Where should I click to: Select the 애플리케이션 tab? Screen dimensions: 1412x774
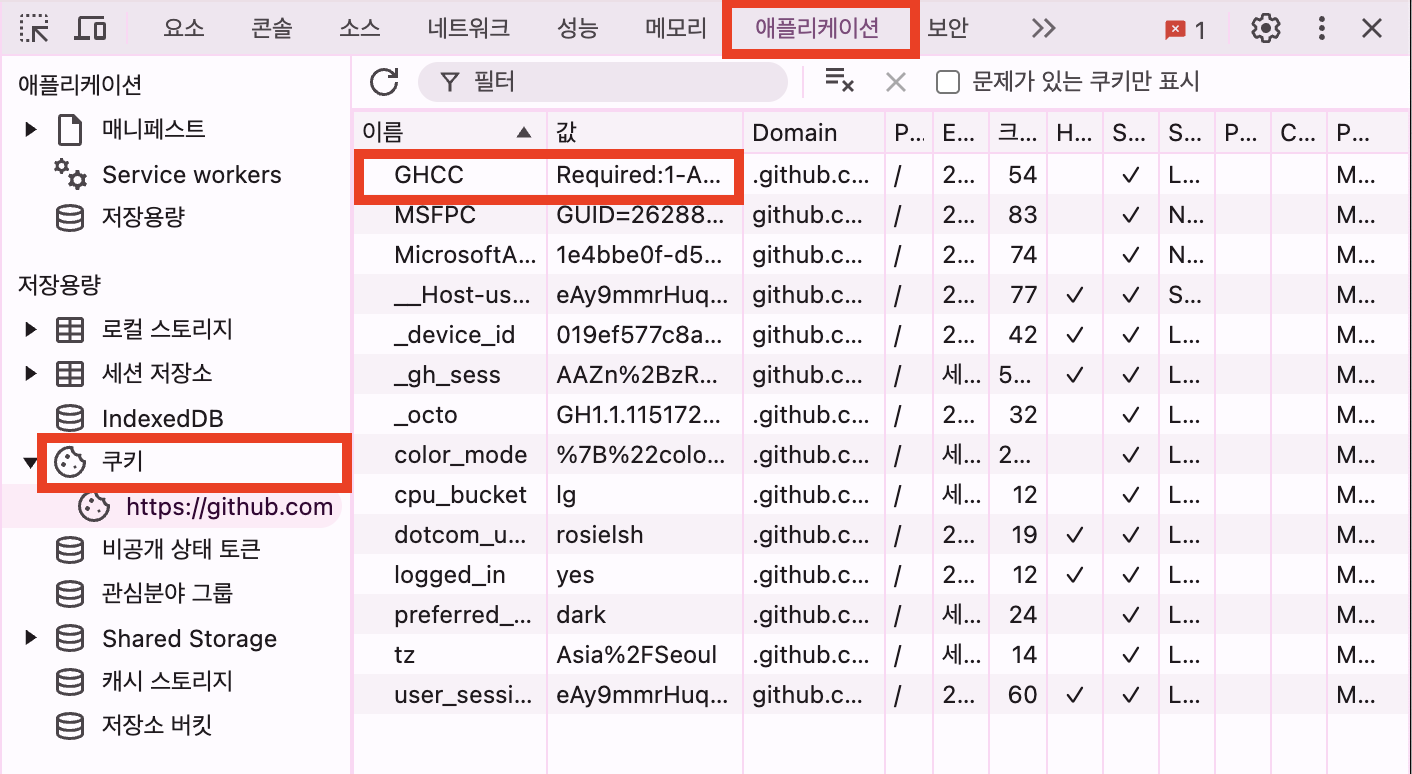click(817, 29)
